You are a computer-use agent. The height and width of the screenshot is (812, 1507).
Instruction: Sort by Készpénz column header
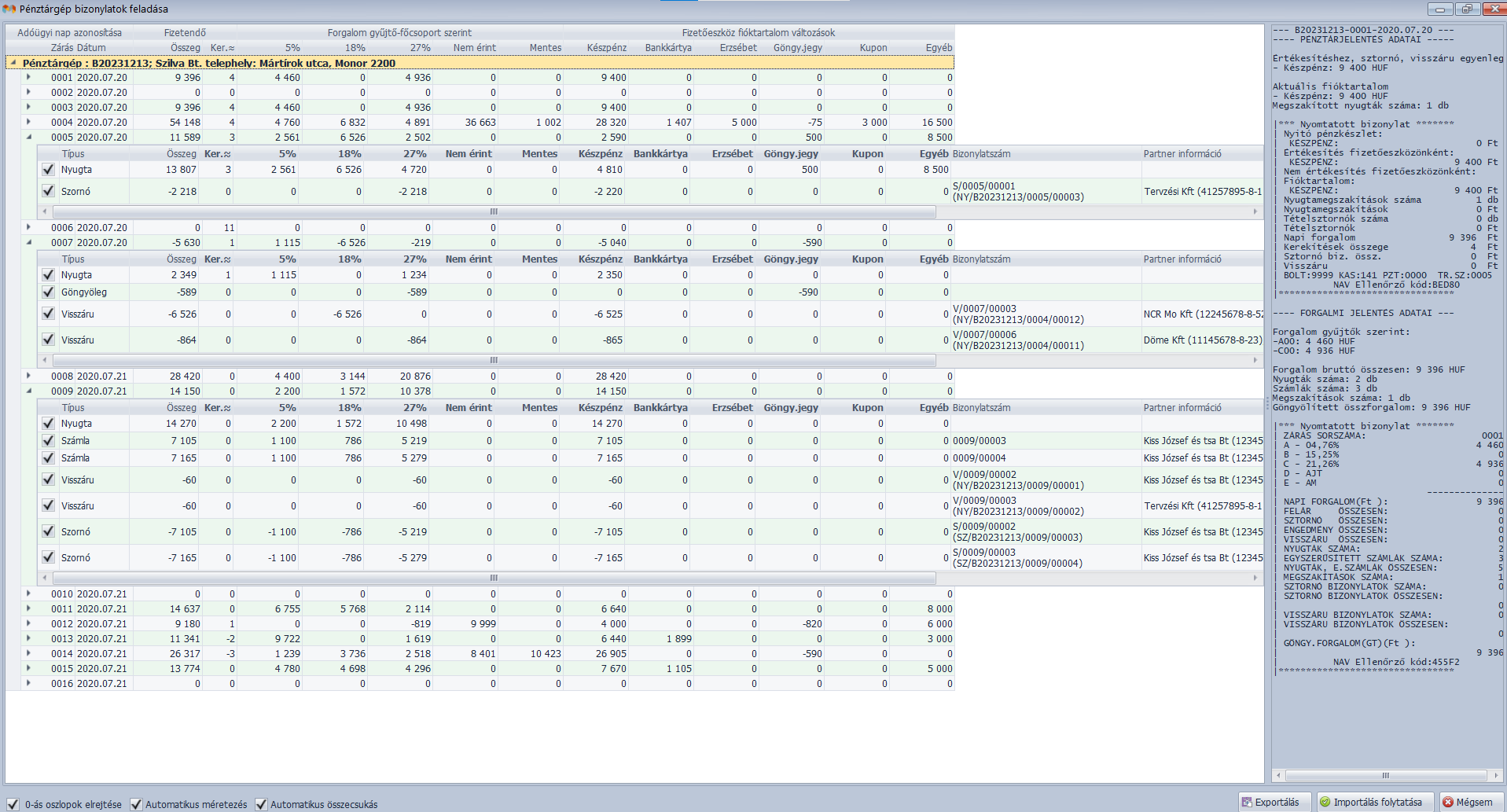point(606,48)
